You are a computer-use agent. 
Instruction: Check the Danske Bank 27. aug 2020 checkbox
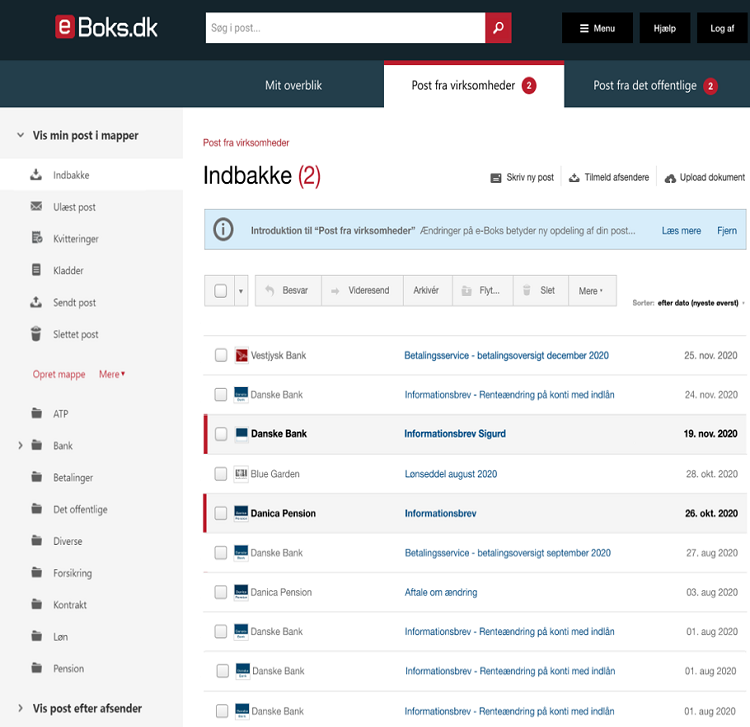coord(221,553)
